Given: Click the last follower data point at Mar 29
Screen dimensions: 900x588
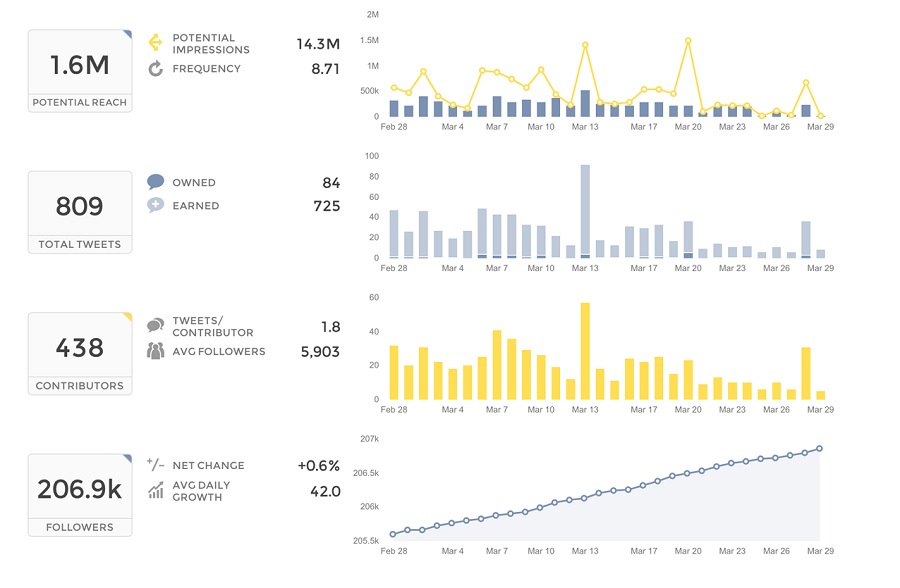Looking at the screenshot, I should [x=820, y=448].
